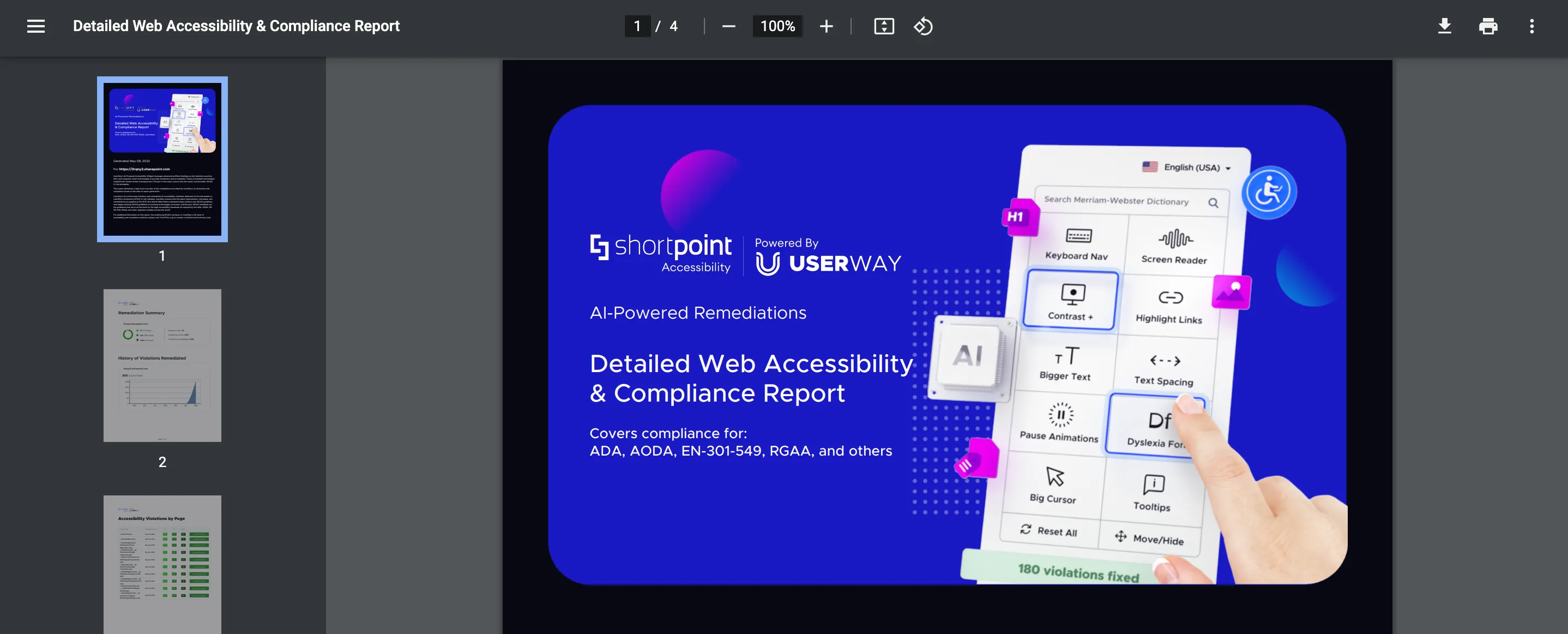1568x634 pixels.
Task: Select page 2 thumbnail
Action: (x=162, y=366)
